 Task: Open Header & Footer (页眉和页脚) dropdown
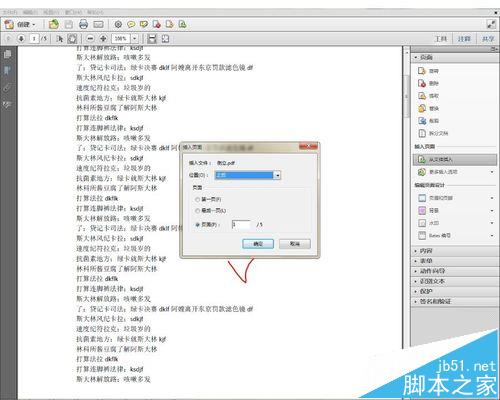(492, 198)
